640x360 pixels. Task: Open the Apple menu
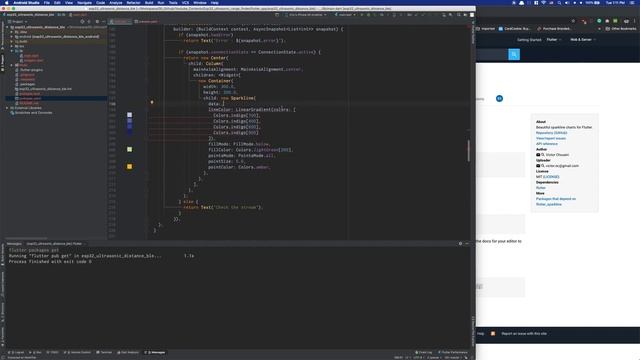point(7,2)
